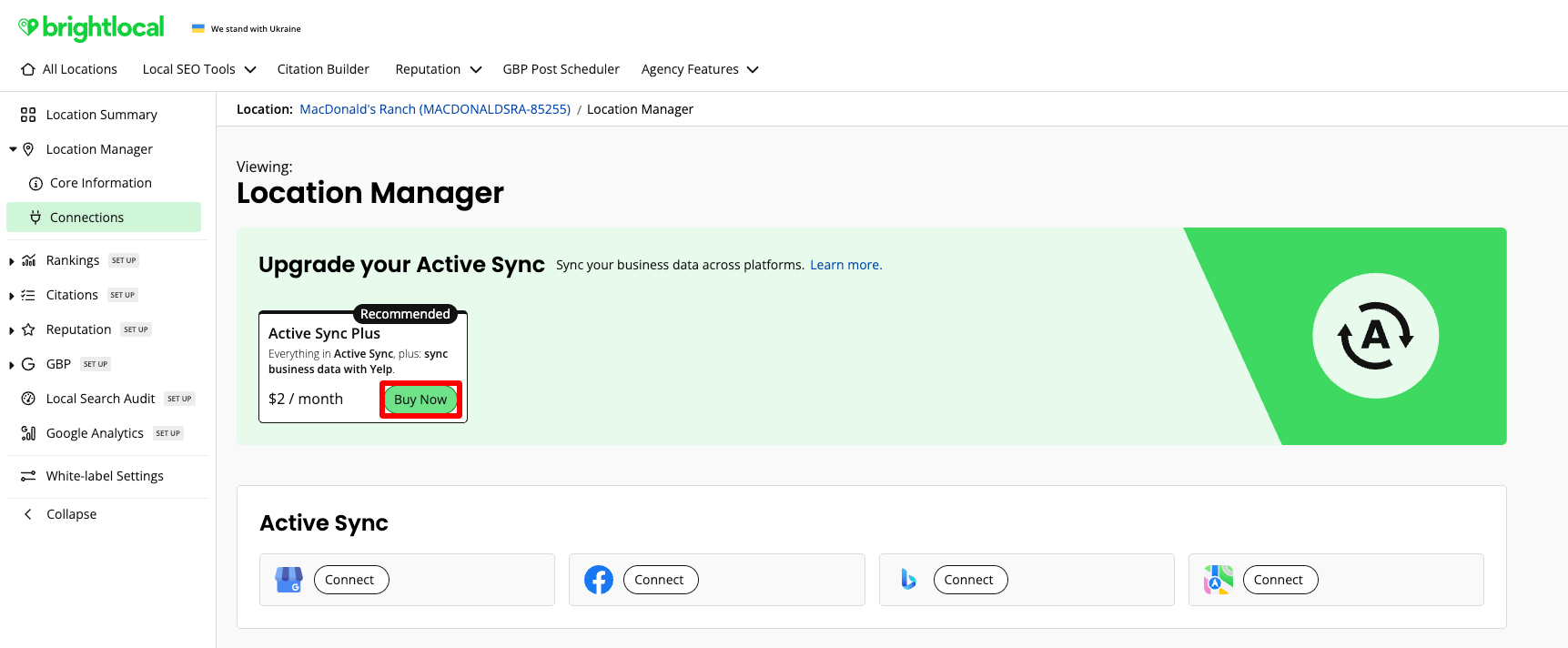Collapse the Location Manager tree section
Image resolution: width=1568 pixels, height=648 pixels.
coord(13,149)
